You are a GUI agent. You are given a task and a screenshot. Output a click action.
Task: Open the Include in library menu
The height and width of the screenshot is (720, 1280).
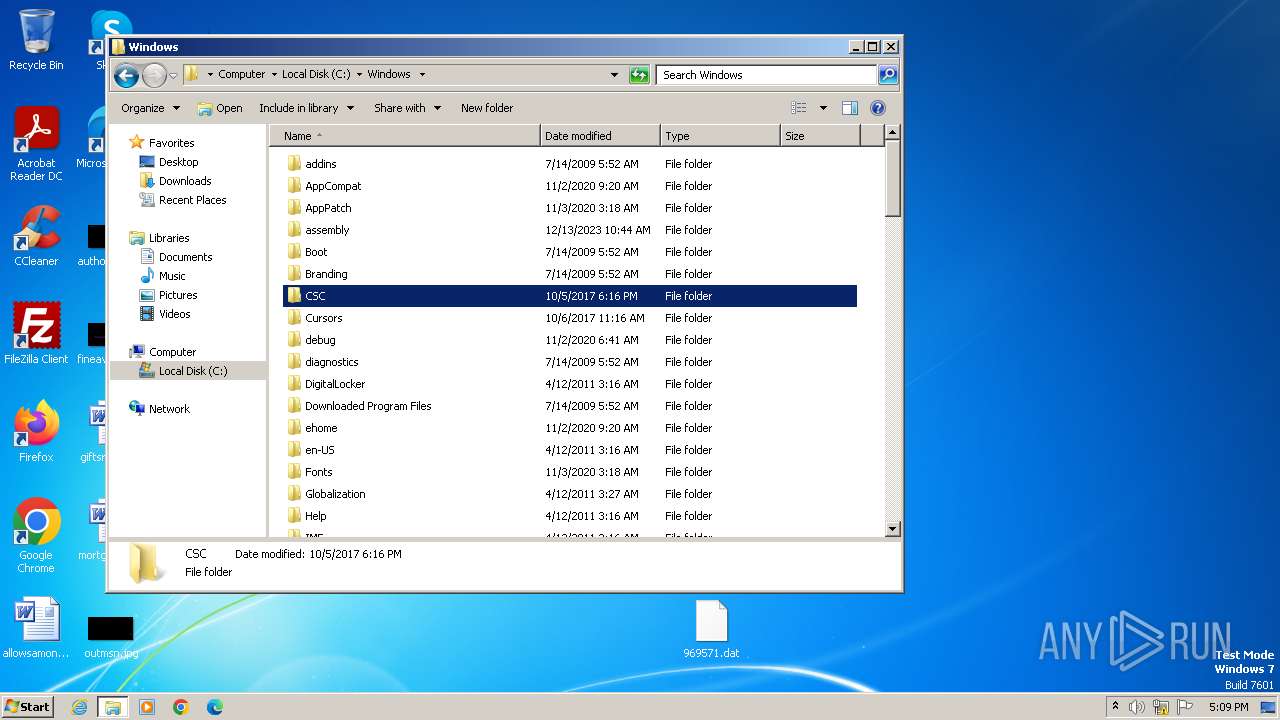tap(306, 108)
